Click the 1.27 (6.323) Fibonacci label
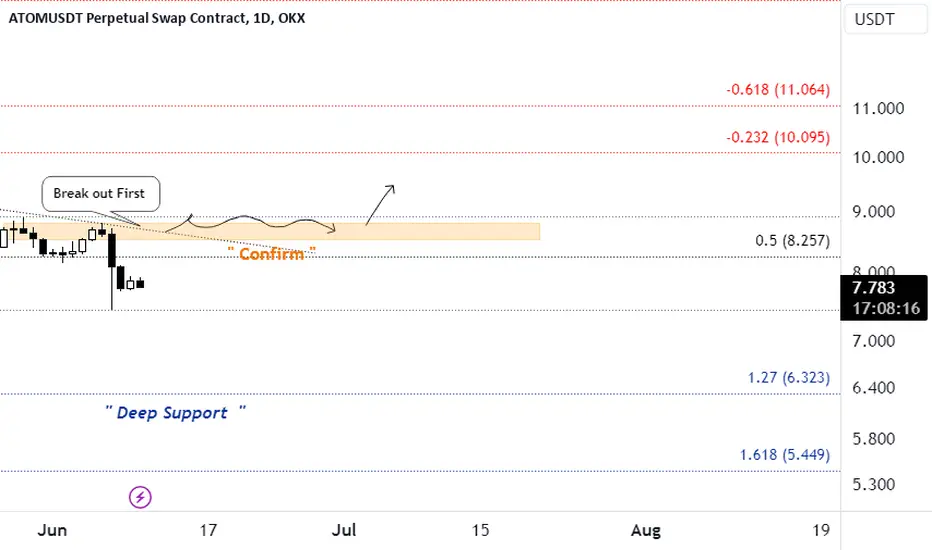Image resolution: width=932 pixels, height=550 pixels. (788, 378)
